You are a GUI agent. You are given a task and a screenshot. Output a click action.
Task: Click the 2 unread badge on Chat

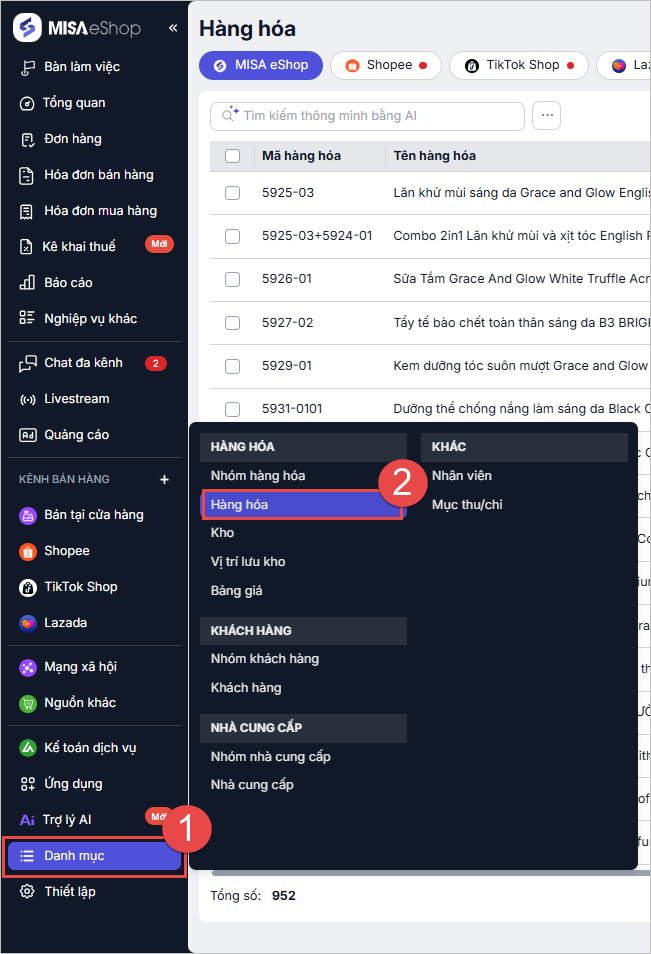pyautogui.click(x=156, y=364)
